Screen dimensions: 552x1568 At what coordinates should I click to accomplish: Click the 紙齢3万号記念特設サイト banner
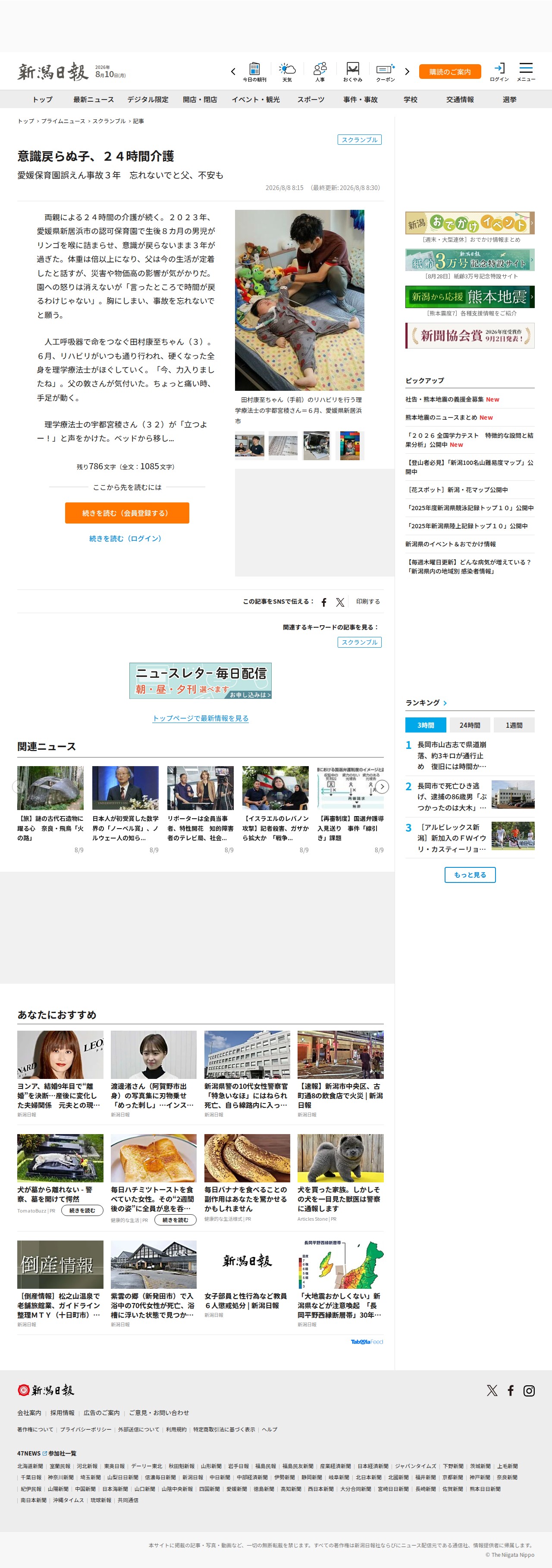pos(470,260)
